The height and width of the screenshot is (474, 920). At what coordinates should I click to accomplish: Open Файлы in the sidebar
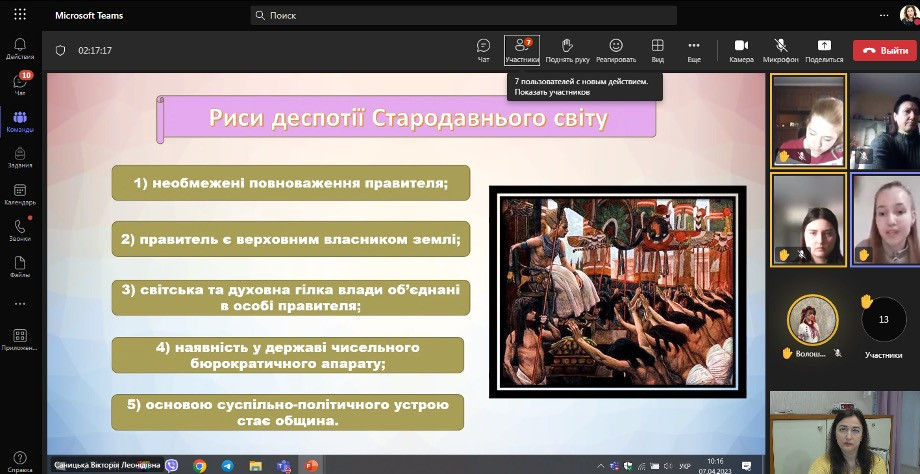click(x=20, y=267)
